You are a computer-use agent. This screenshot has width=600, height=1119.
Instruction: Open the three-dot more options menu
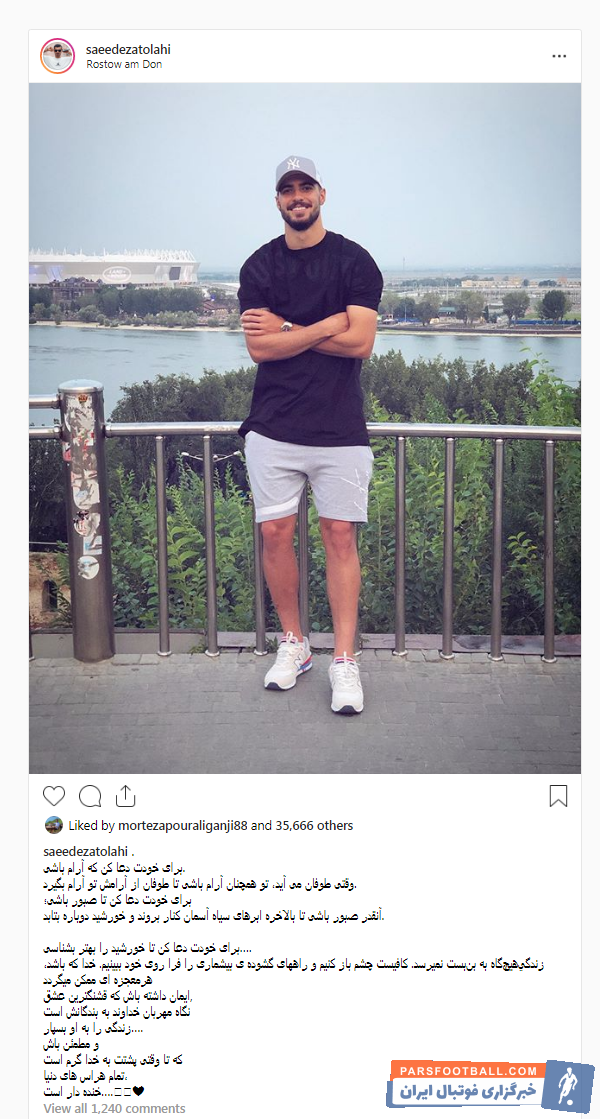tap(559, 56)
